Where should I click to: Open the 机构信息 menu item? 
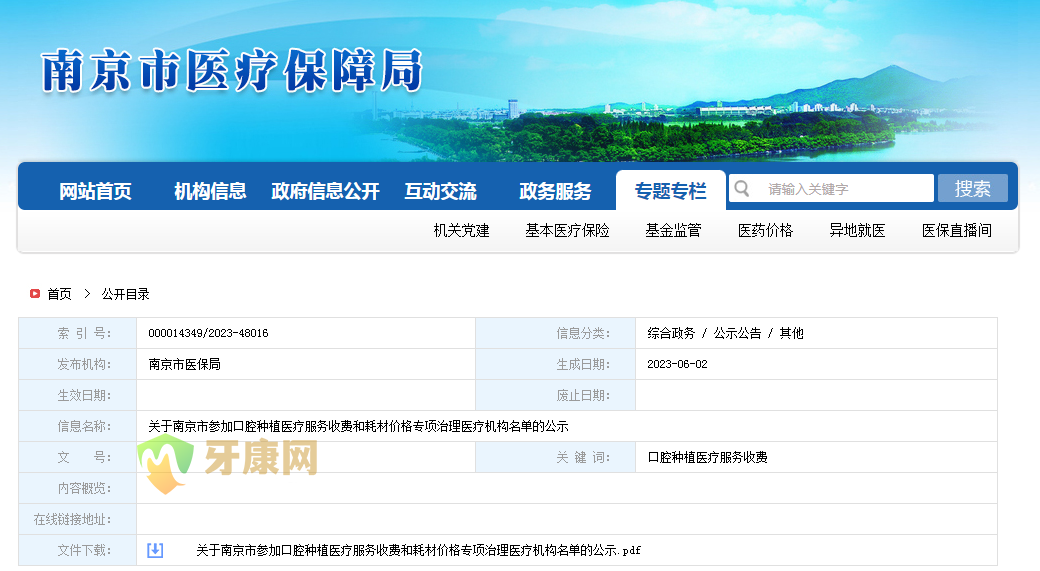[x=210, y=191]
